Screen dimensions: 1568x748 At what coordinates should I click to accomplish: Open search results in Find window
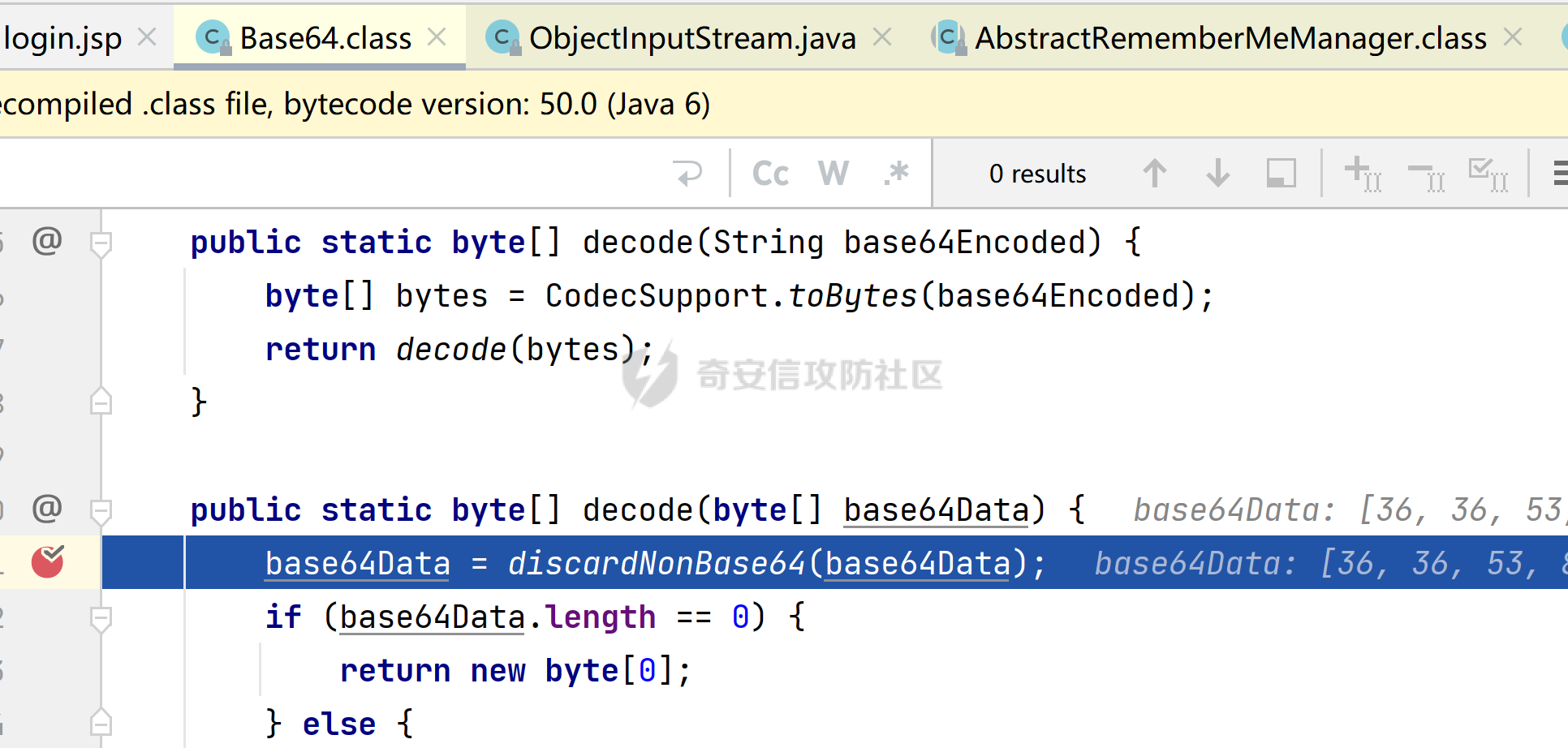pyautogui.click(x=1281, y=174)
